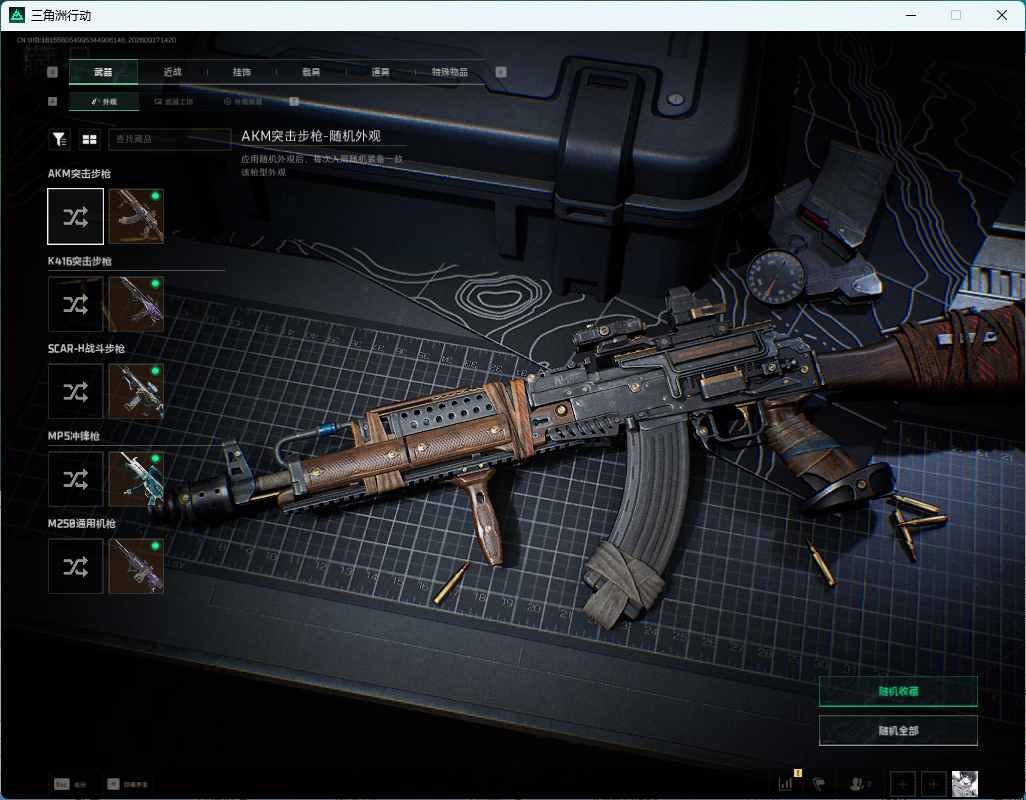The image size is (1026, 800).
Task: Click the AKM突击步枪-随机外观 heading
Action: 311,136
